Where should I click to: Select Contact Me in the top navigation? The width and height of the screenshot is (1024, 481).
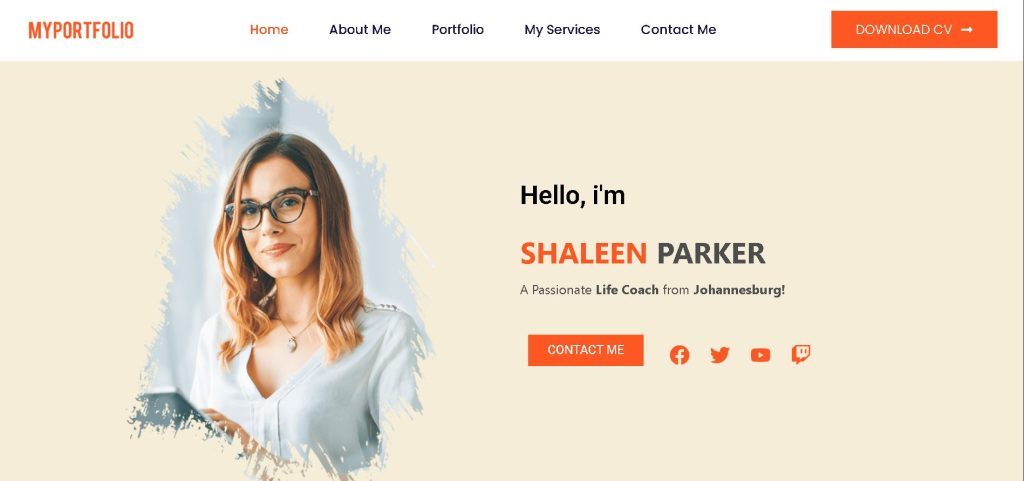point(679,29)
